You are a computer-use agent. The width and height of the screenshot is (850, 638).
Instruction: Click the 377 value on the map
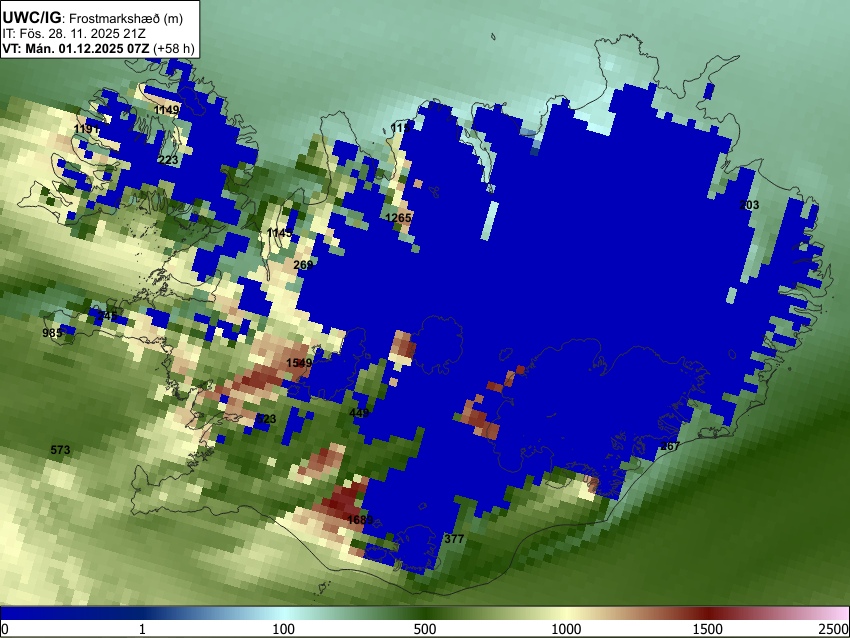coord(454,539)
